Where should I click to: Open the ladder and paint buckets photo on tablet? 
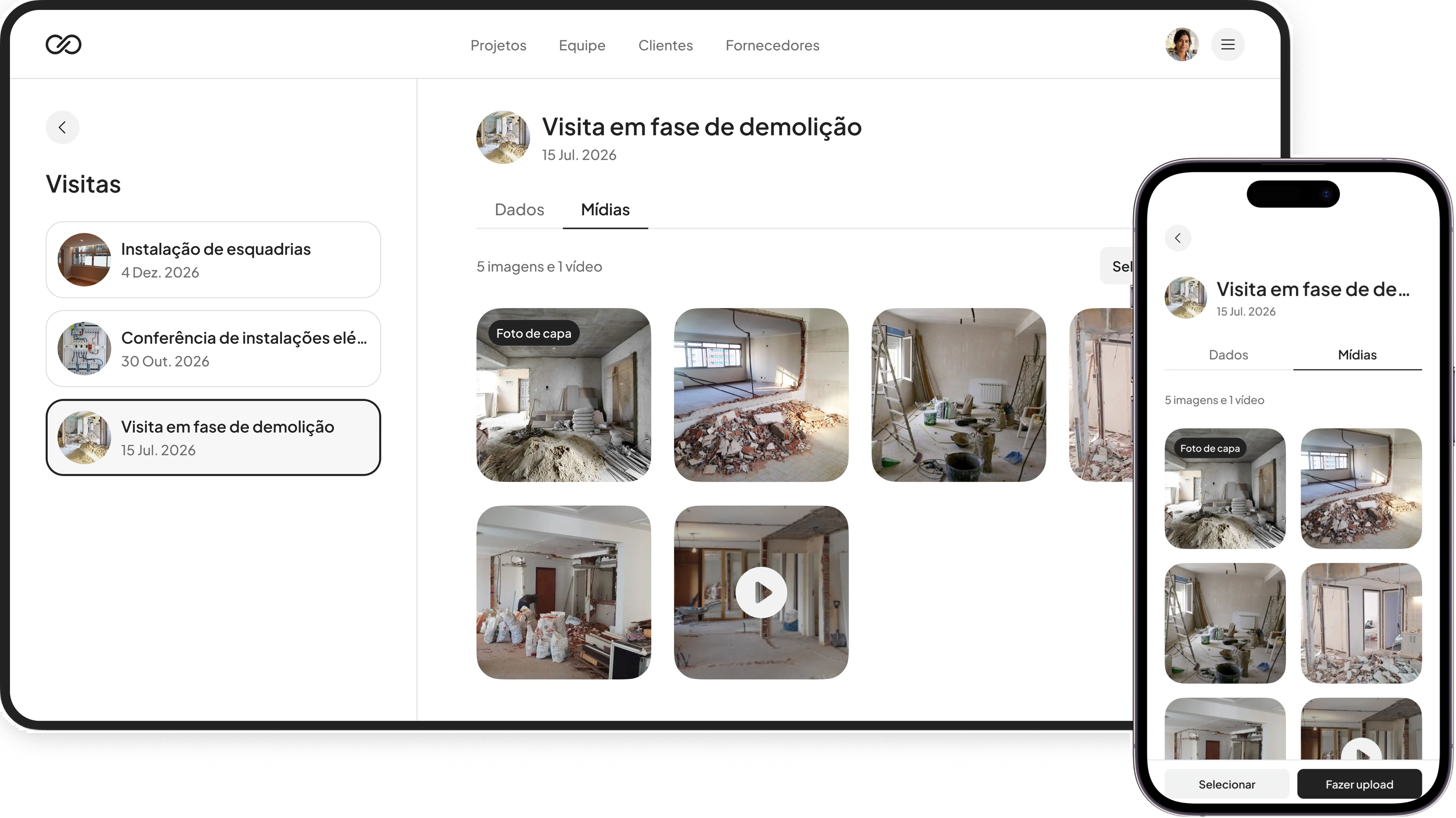[x=959, y=395]
